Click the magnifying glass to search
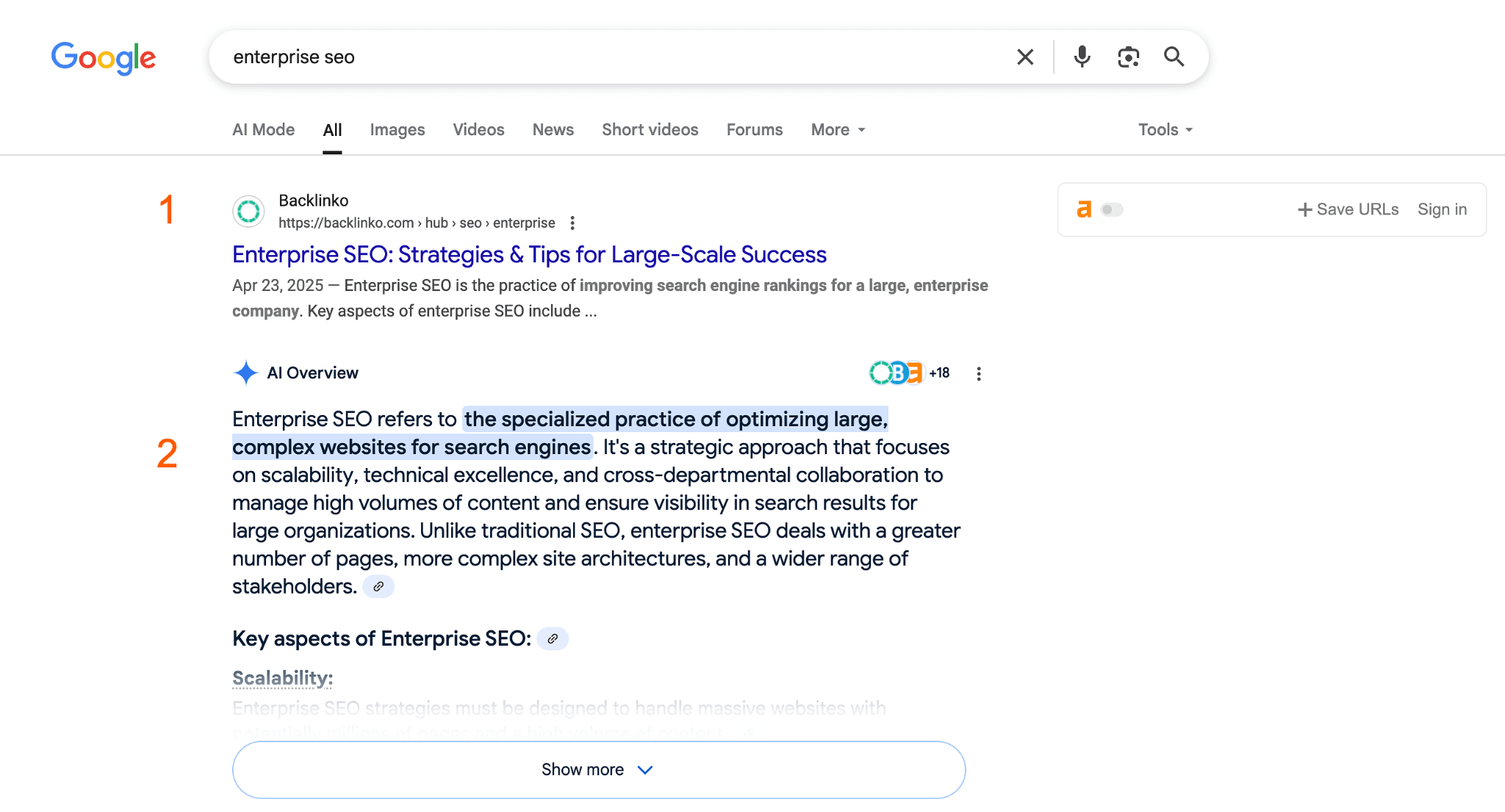Image resolution: width=1505 pixels, height=812 pixels. click(x=1174, y=57)
